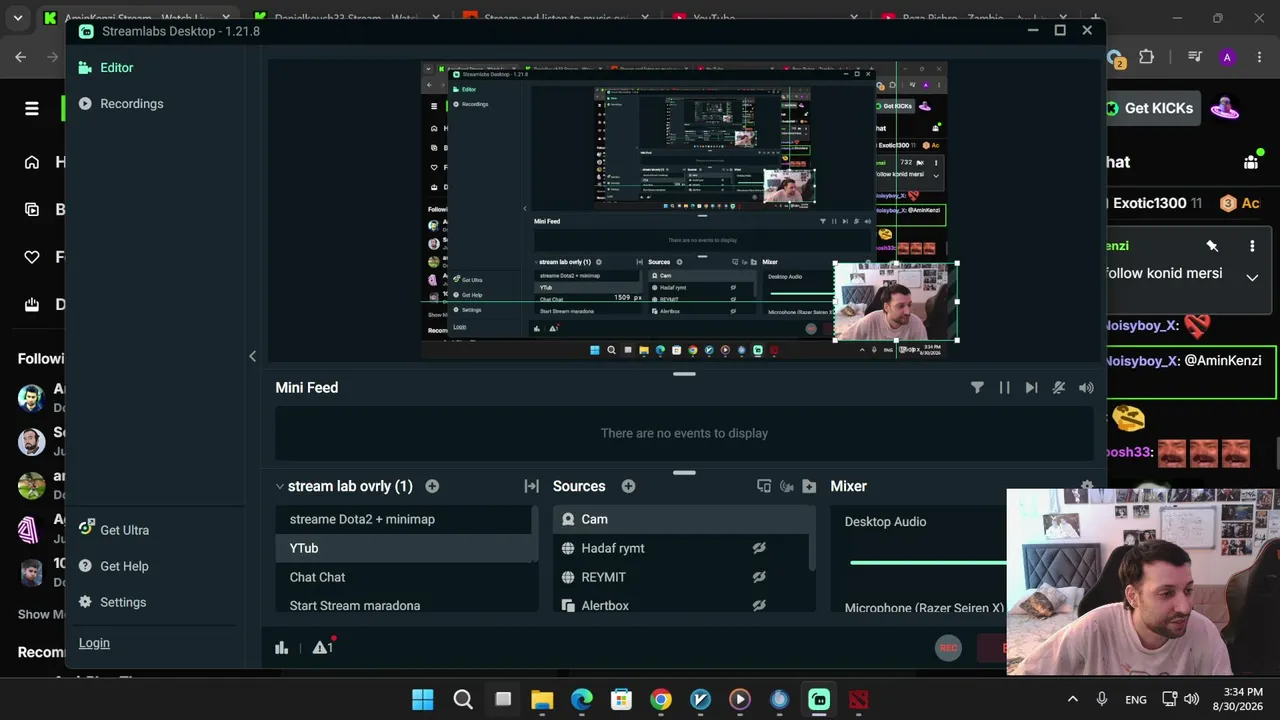Select the Cam source
The image size is (1280, 720).
[681, 519]
